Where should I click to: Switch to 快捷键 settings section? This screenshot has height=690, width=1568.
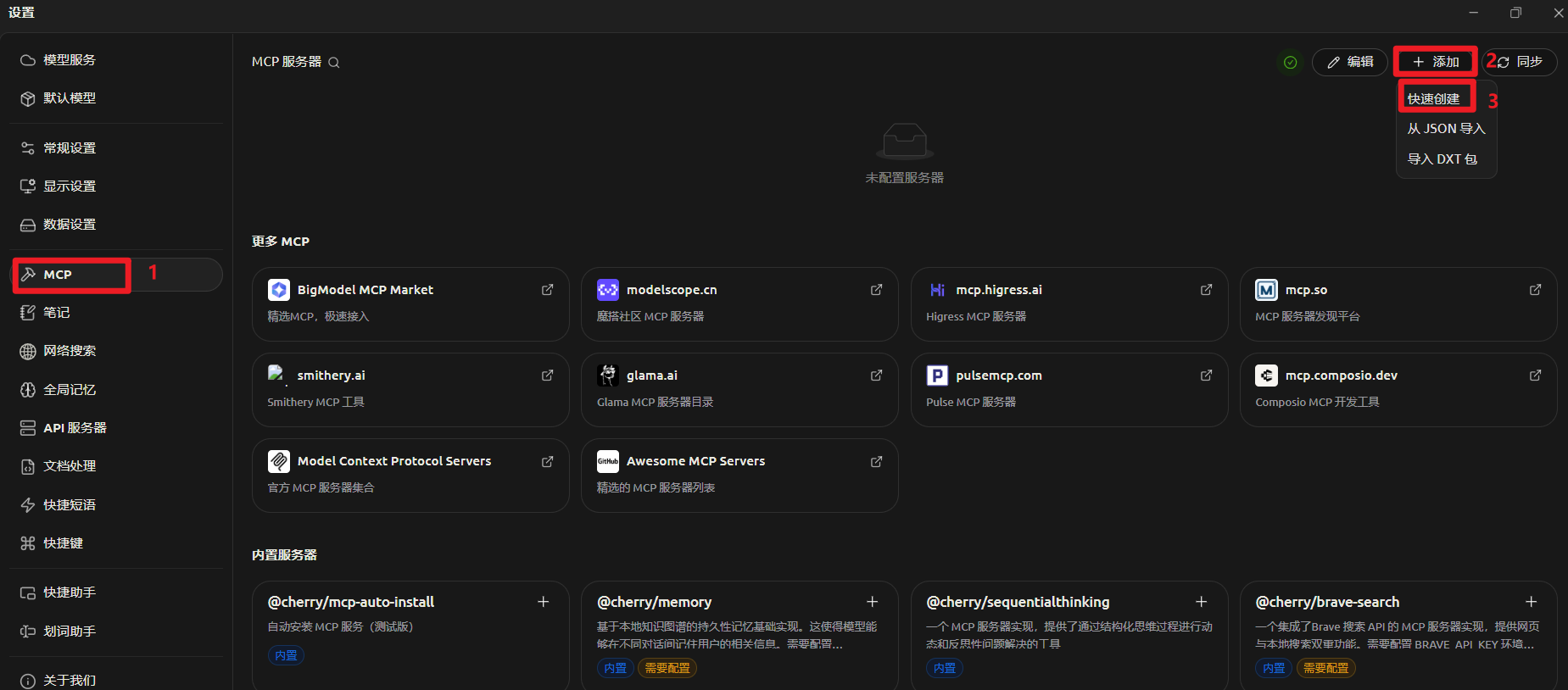(64, 543)
